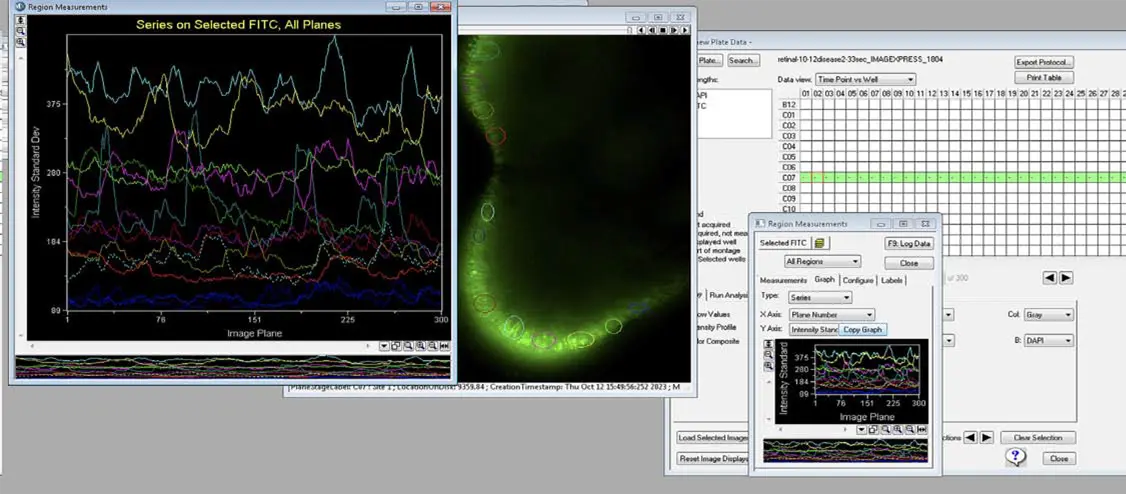Click the top icon left of the small graph
The image size is (1126, 494).
click(768, 344)
